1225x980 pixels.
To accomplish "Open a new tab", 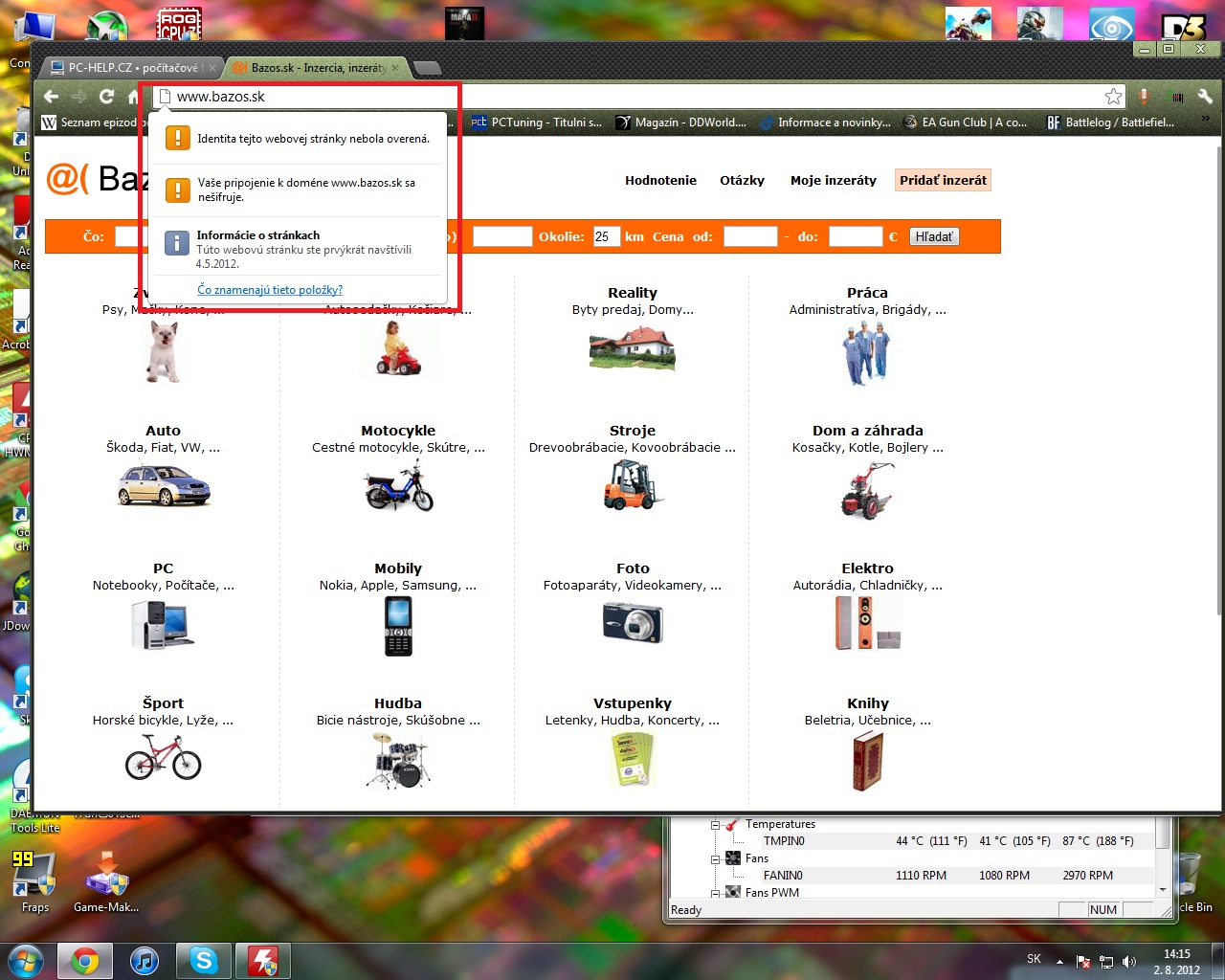I will click(428, 68).
